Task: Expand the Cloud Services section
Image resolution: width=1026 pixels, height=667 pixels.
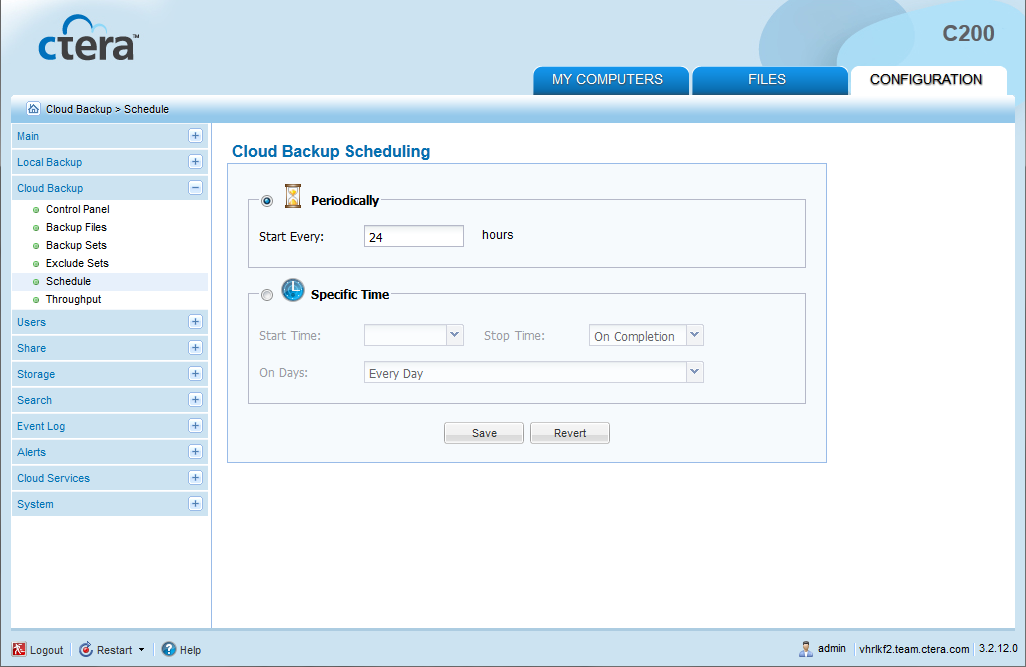Action: tap(195, 478)
